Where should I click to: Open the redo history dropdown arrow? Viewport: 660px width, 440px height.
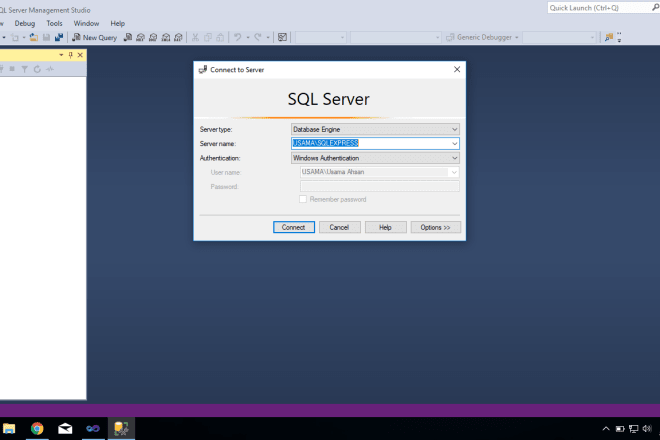point(268,37)
